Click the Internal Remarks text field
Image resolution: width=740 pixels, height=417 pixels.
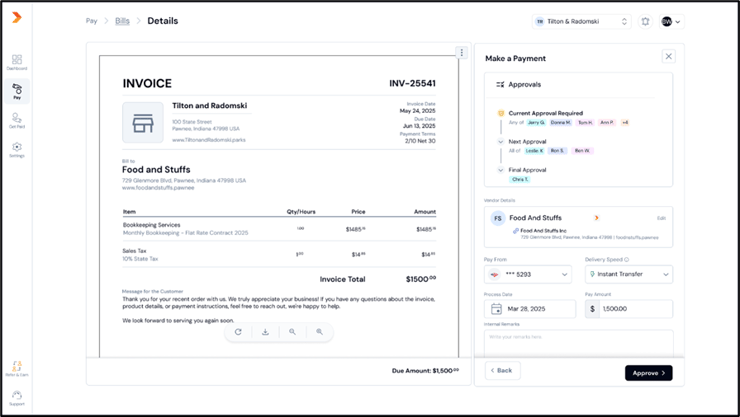(578, 340)
